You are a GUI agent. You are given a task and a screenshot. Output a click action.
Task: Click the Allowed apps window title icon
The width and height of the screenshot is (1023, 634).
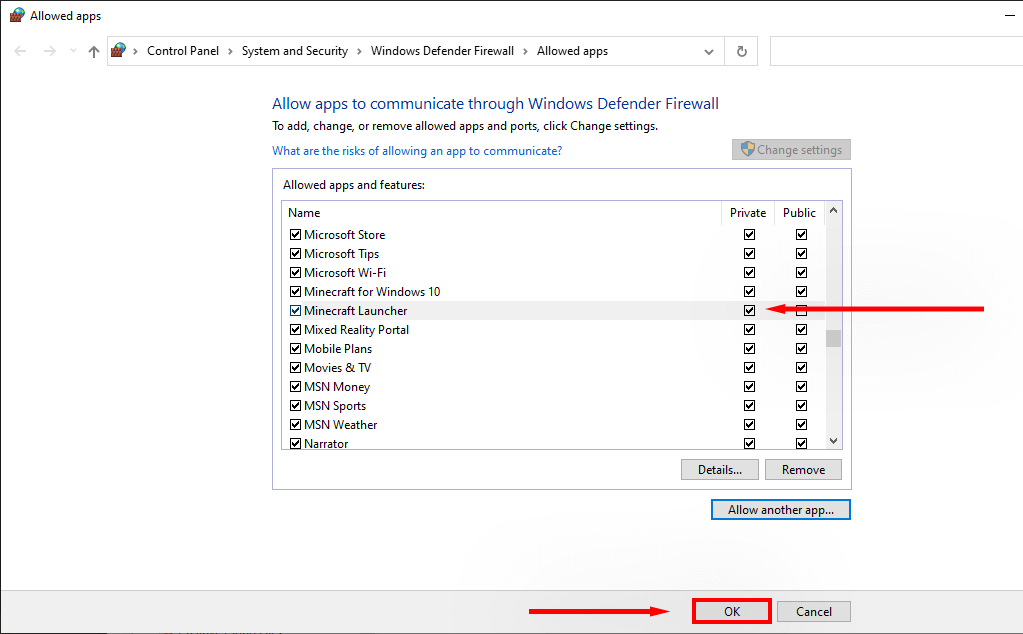pos(17,15)
